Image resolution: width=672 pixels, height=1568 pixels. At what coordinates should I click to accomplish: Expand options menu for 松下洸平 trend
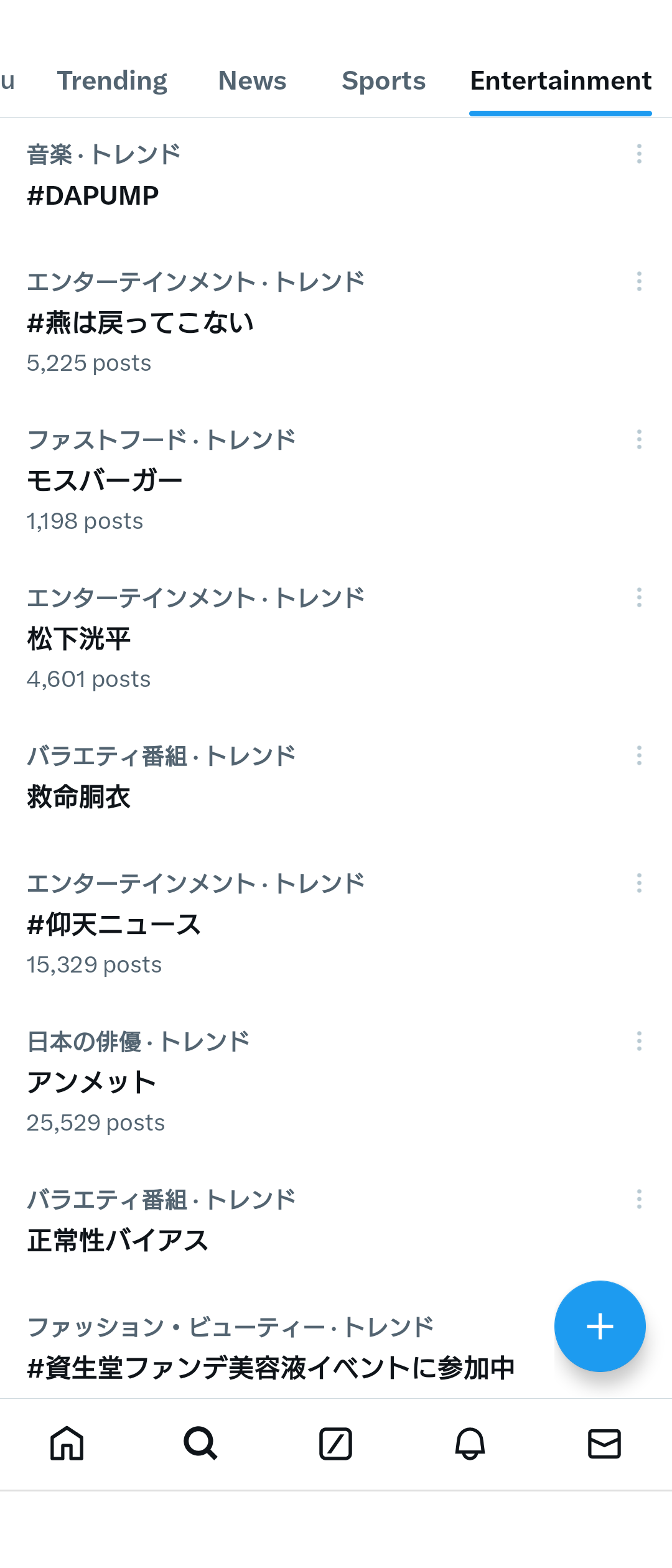[639, 597]
